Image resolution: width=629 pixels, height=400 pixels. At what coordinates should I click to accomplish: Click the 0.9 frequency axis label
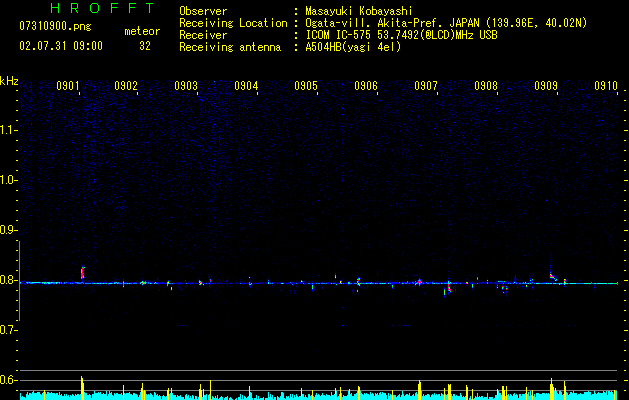pyautogui.click(x=9, y=230)
